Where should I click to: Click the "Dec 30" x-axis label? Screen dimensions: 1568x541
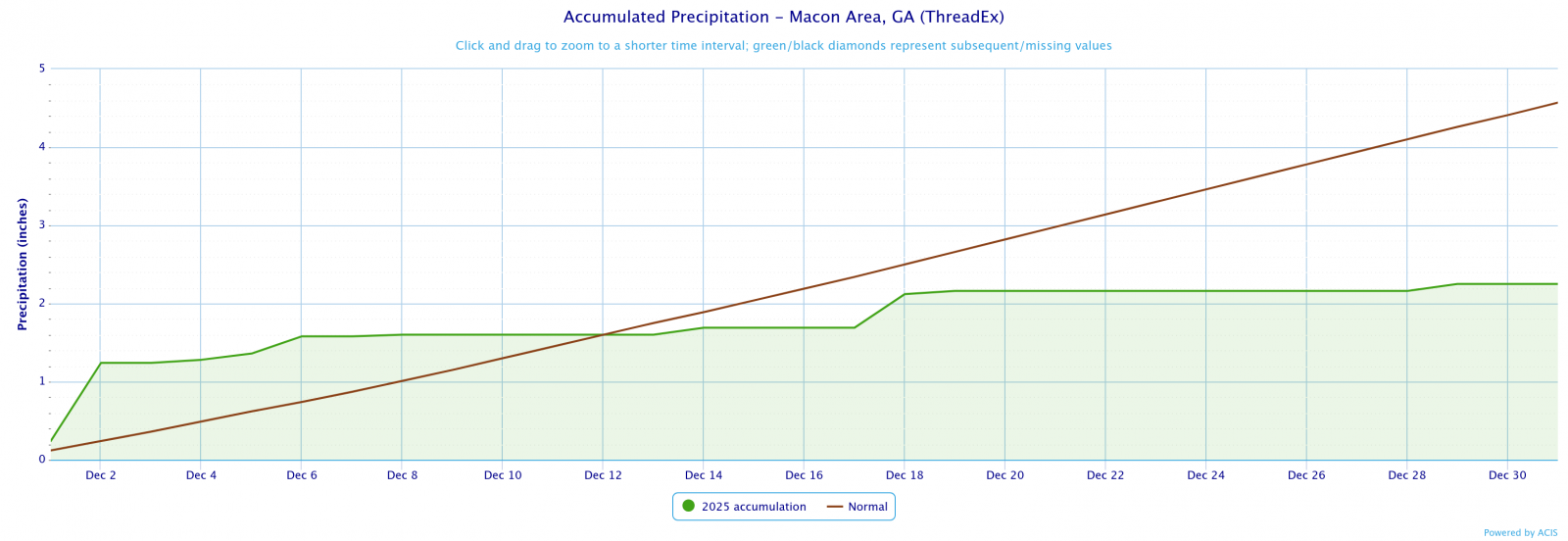(1507, 475)
